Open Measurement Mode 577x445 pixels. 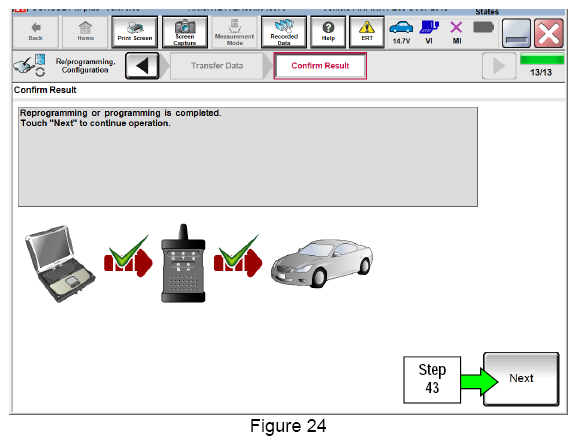(x=234, y=32)
